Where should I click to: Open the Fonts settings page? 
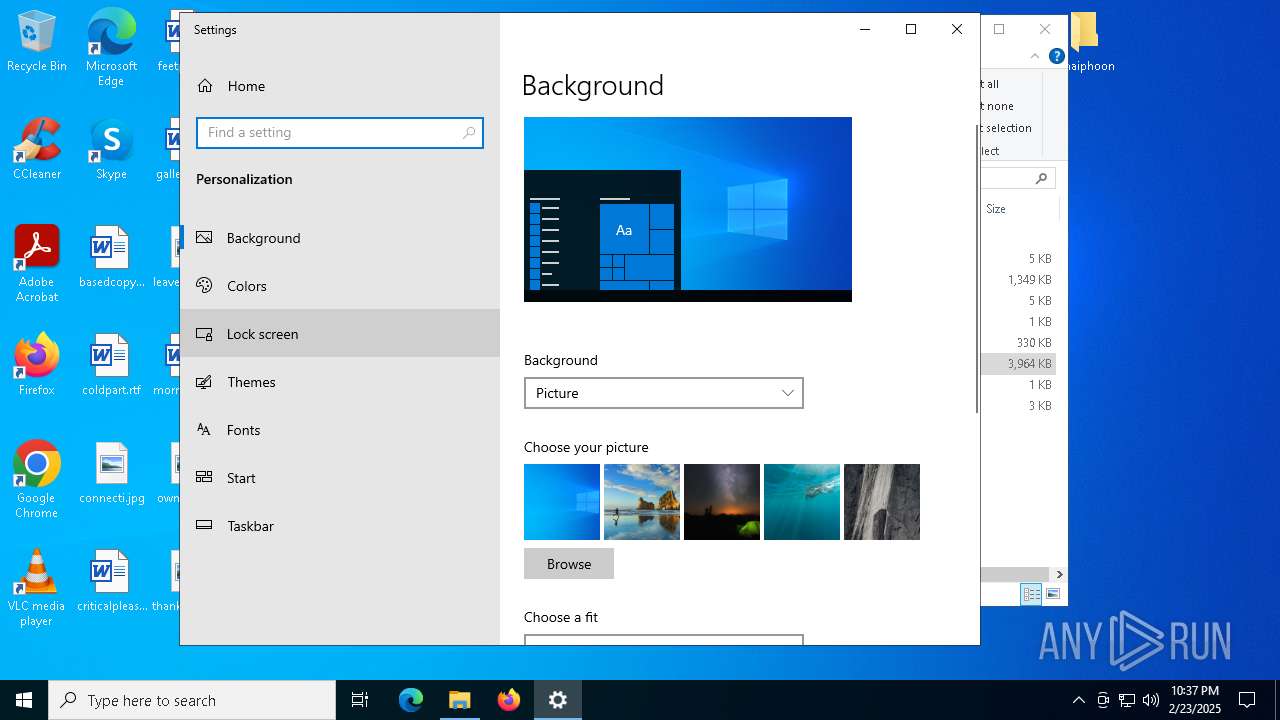click(243, 430)
